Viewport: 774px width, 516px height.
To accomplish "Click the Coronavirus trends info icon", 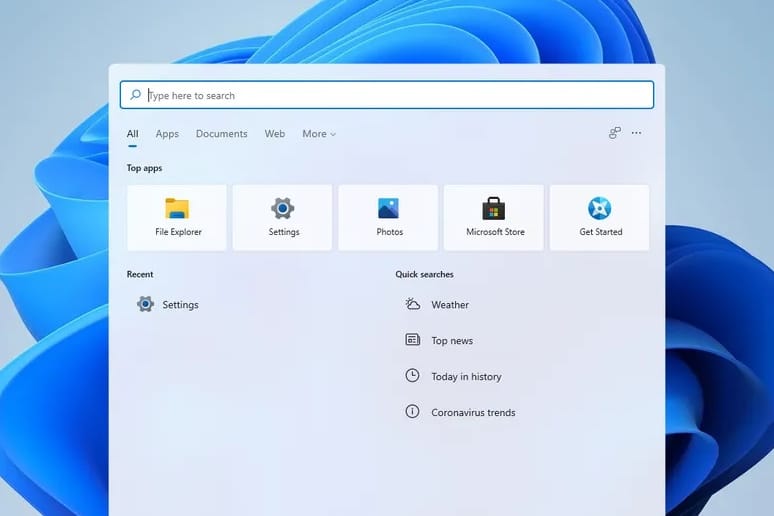I will (x=412, y=411).
